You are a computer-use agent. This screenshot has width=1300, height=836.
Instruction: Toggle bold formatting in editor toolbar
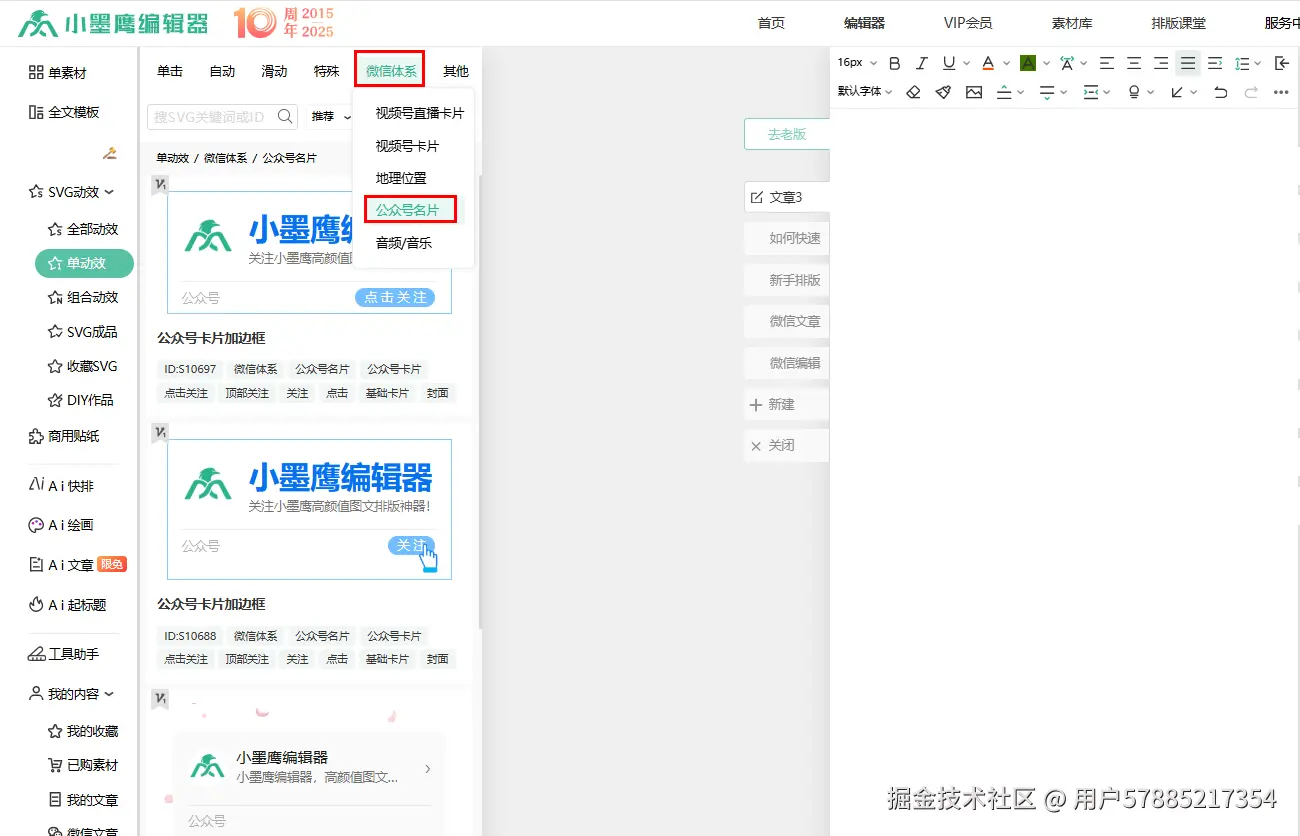tap(895, 63)
